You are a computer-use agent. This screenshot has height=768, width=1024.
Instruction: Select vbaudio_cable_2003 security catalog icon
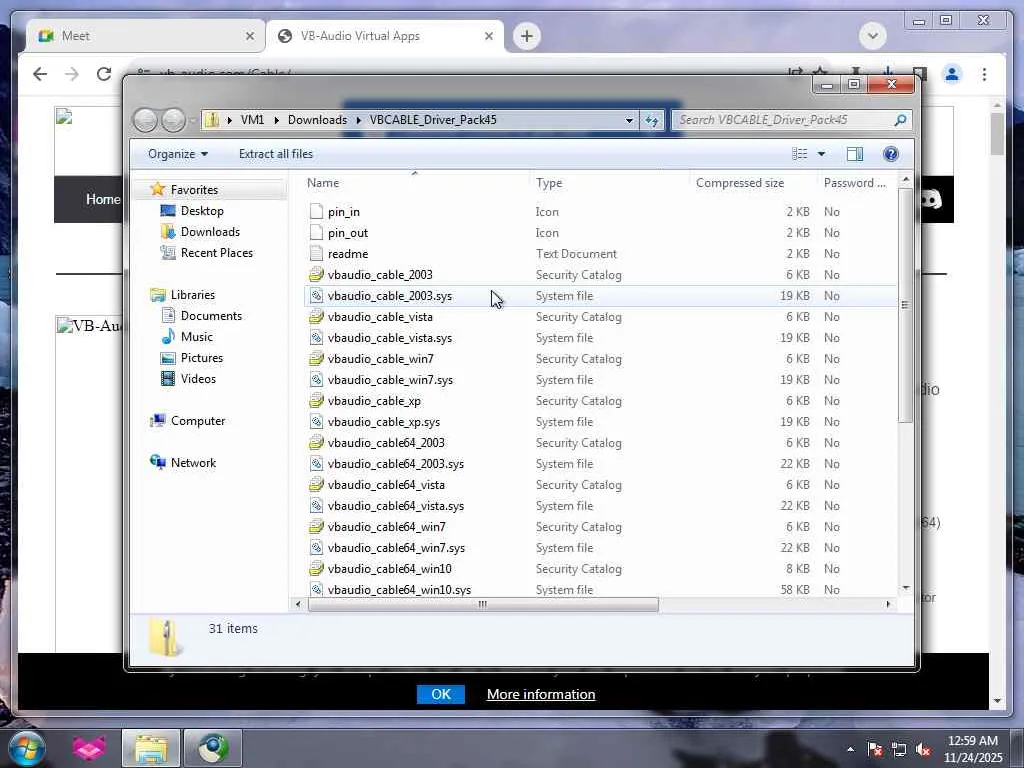(316, 274)
